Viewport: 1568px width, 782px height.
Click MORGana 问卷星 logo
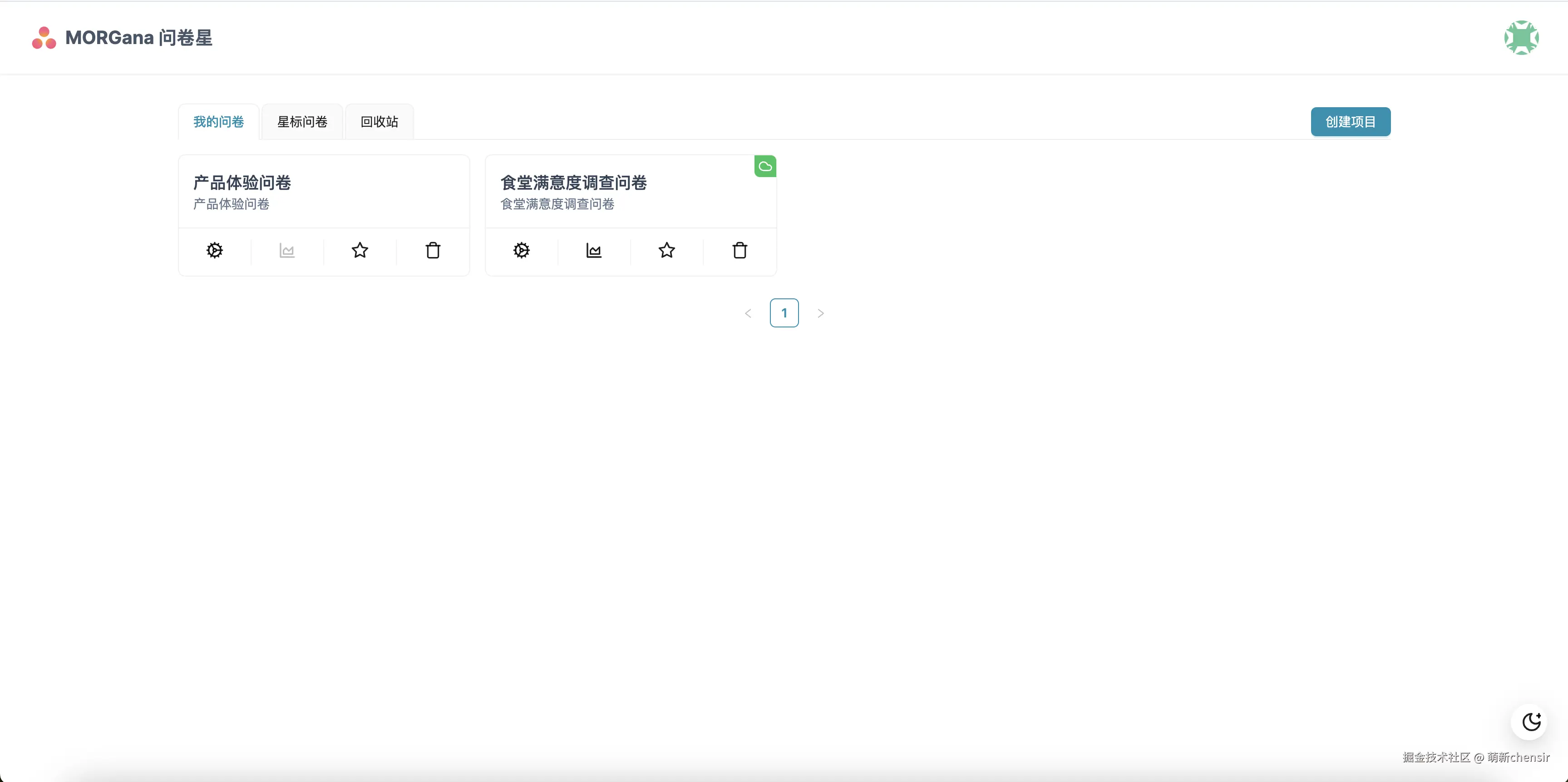(x=122, y=38)
